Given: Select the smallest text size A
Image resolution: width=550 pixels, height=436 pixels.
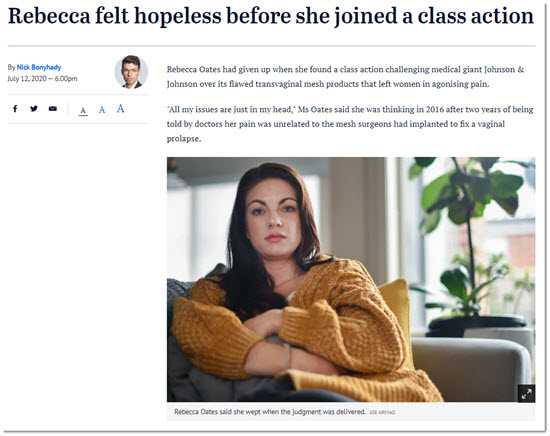Looking at the screenshot, I should (x=83, y=111).
